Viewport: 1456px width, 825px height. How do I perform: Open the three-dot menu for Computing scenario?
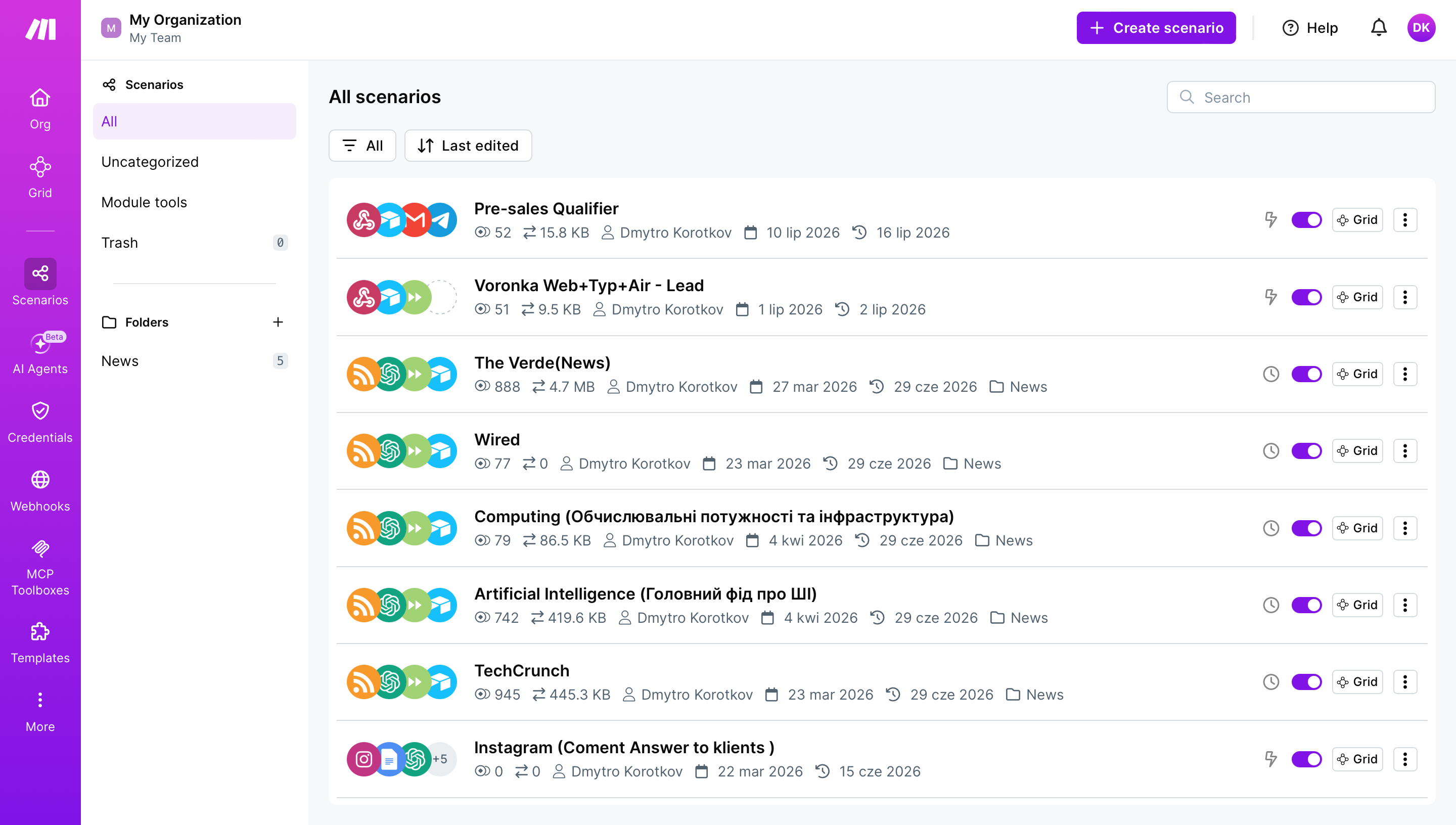pos(1405,528)
